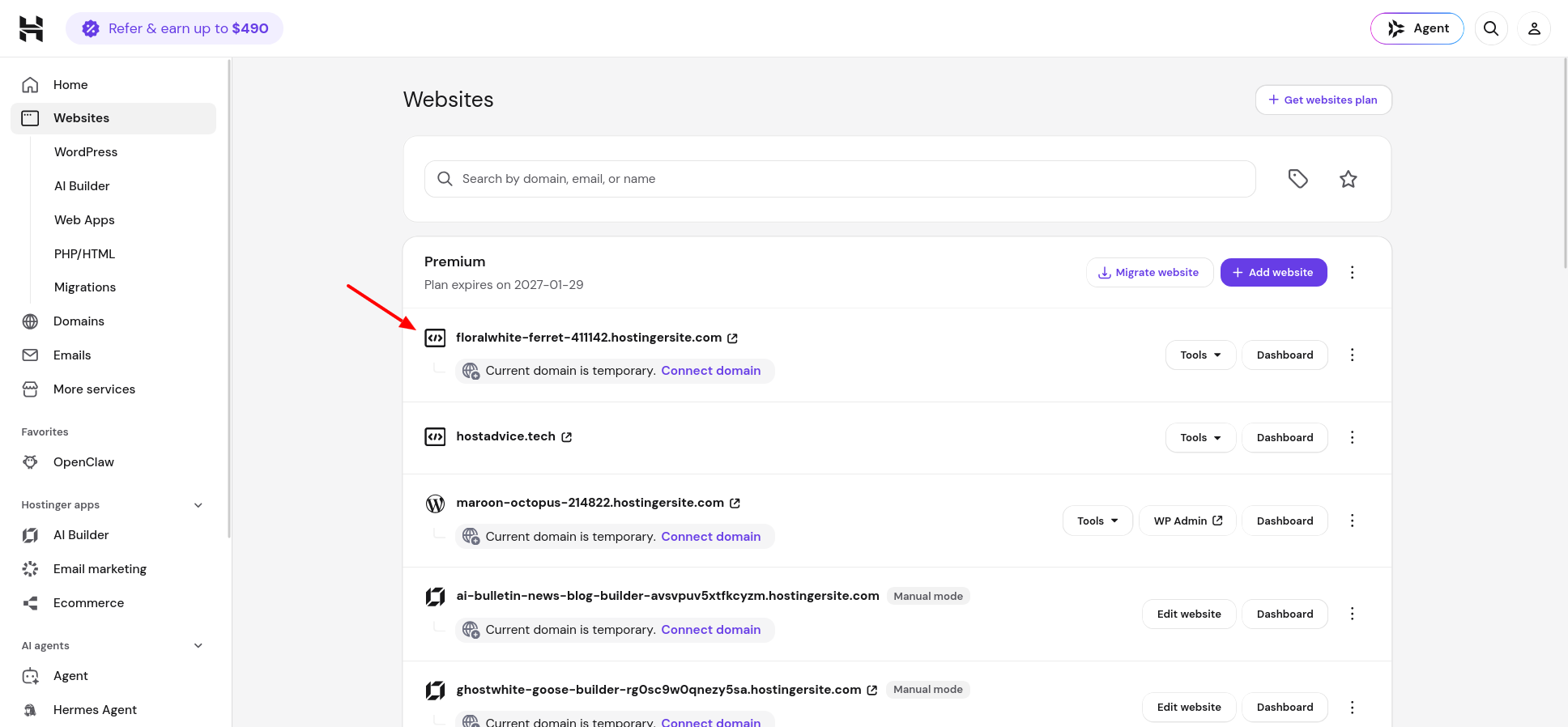This screenshot has height=727, width=1568.
Task: Select Websites in sidebar
Action: [x=113, y=118]
